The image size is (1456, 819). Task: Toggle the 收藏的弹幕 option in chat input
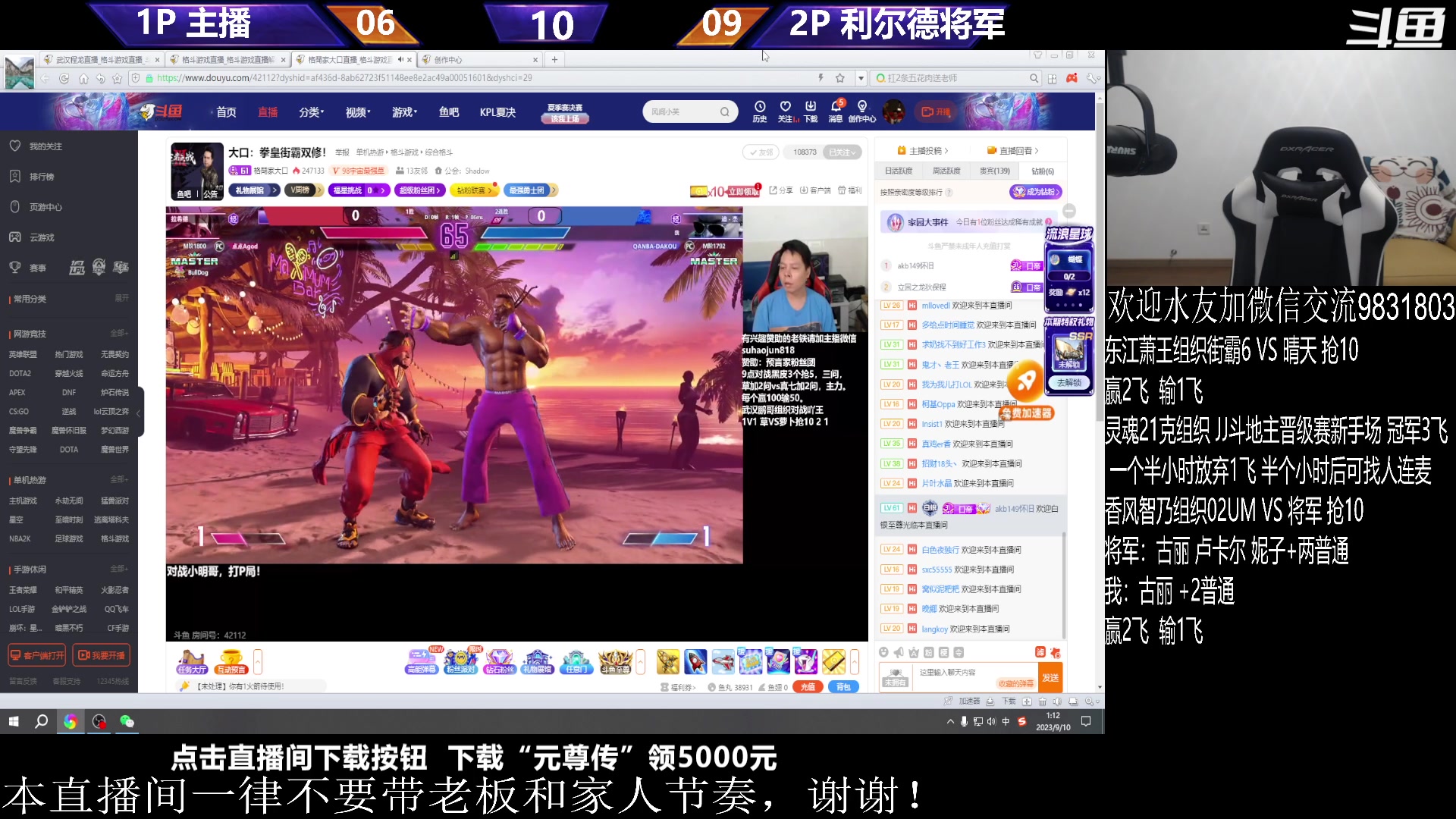1015,683
